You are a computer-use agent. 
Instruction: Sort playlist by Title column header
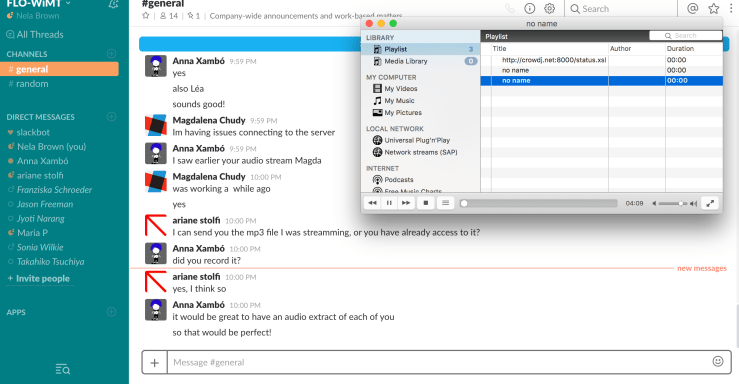[550, 49]
